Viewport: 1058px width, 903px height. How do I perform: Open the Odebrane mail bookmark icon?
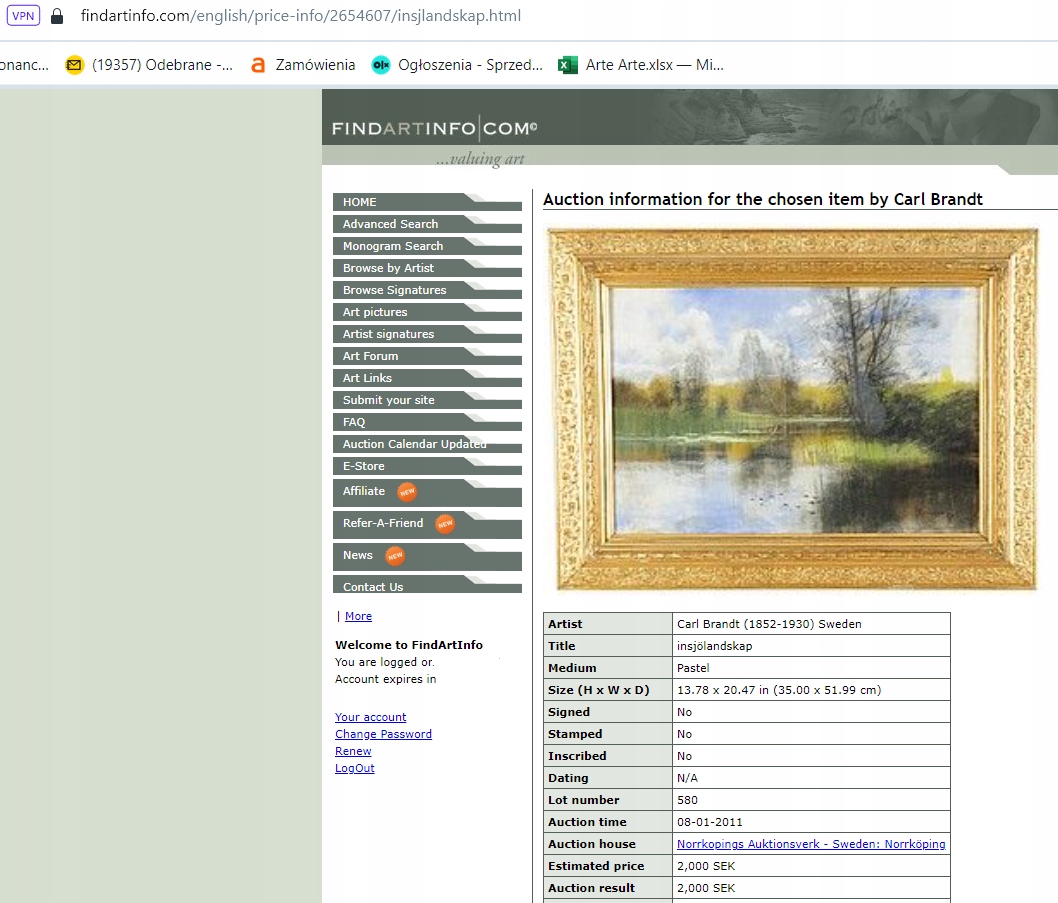(74, 65)
